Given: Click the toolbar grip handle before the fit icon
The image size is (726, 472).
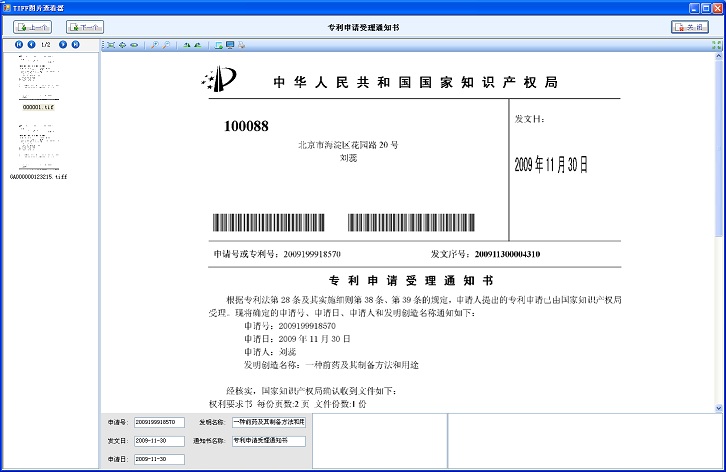Looking at the screenshot, I should click(x=103, y=45).
